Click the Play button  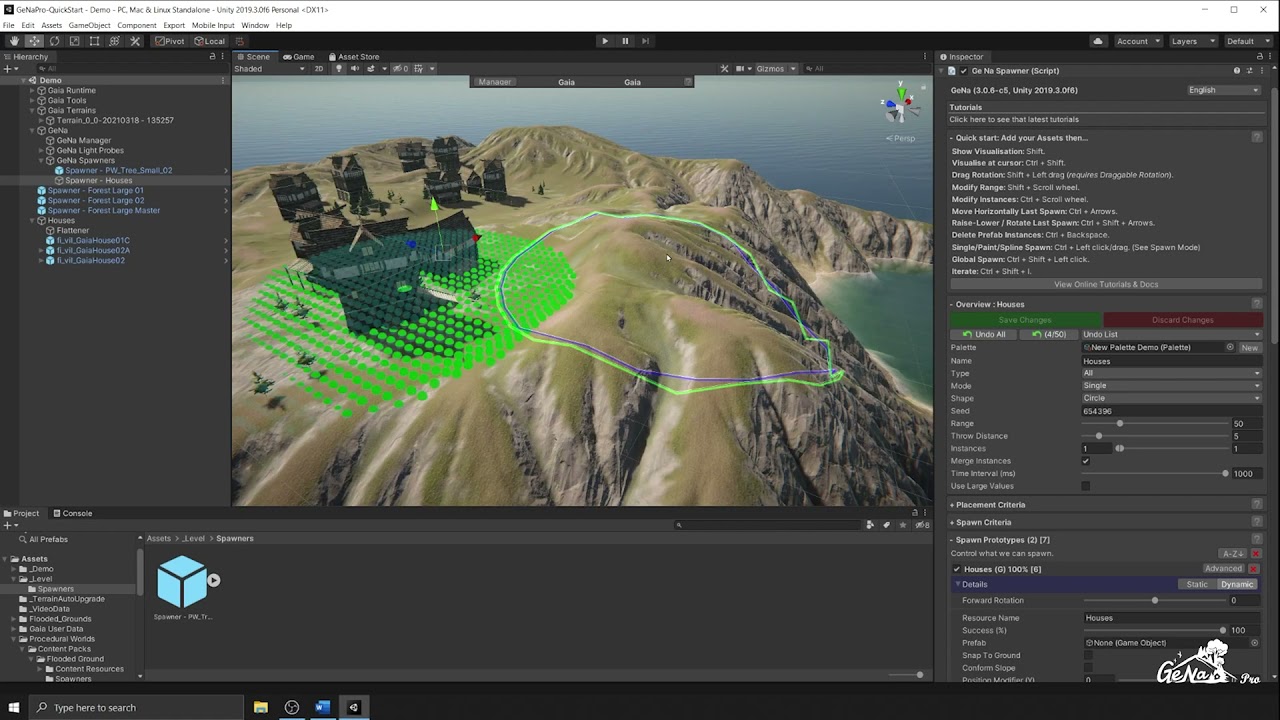coord(604,41)
